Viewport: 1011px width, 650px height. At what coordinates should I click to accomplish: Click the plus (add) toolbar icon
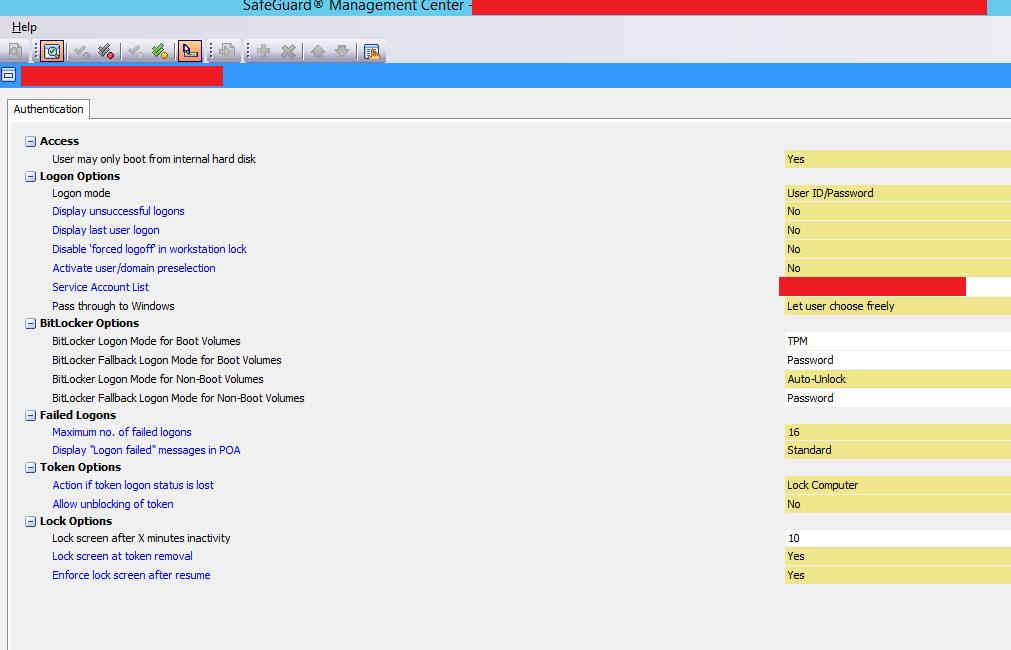click(263, 51)
